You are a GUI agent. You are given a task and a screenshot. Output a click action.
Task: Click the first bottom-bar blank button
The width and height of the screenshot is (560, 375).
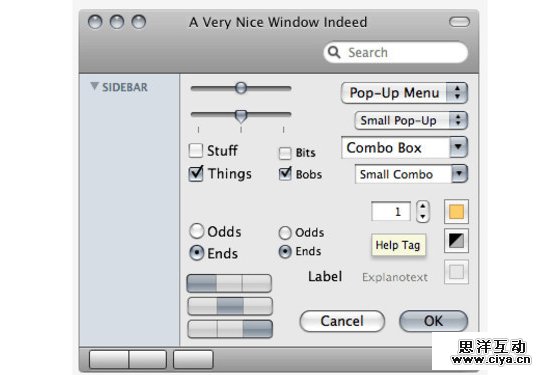click(x=109, y=359)
